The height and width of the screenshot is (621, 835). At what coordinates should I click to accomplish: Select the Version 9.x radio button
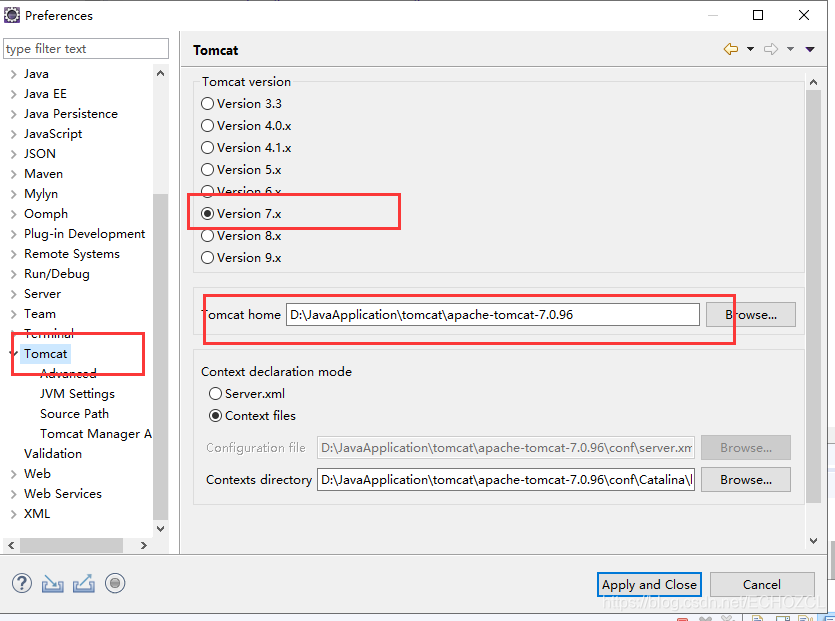207,258
